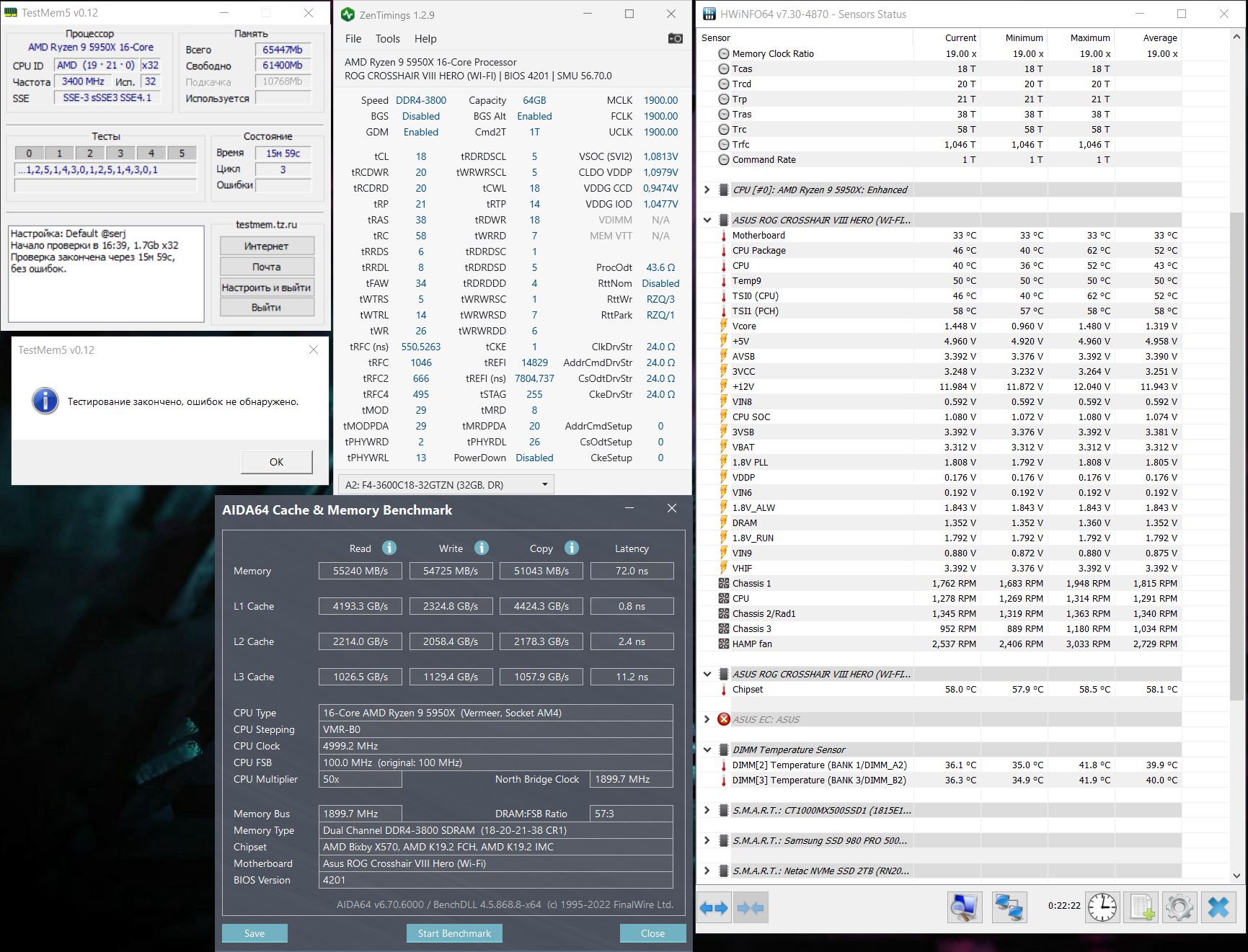1248x952 pixels.
Task: Open HWiNFO sensor settings gear
Action: (x=1180, y=907)
